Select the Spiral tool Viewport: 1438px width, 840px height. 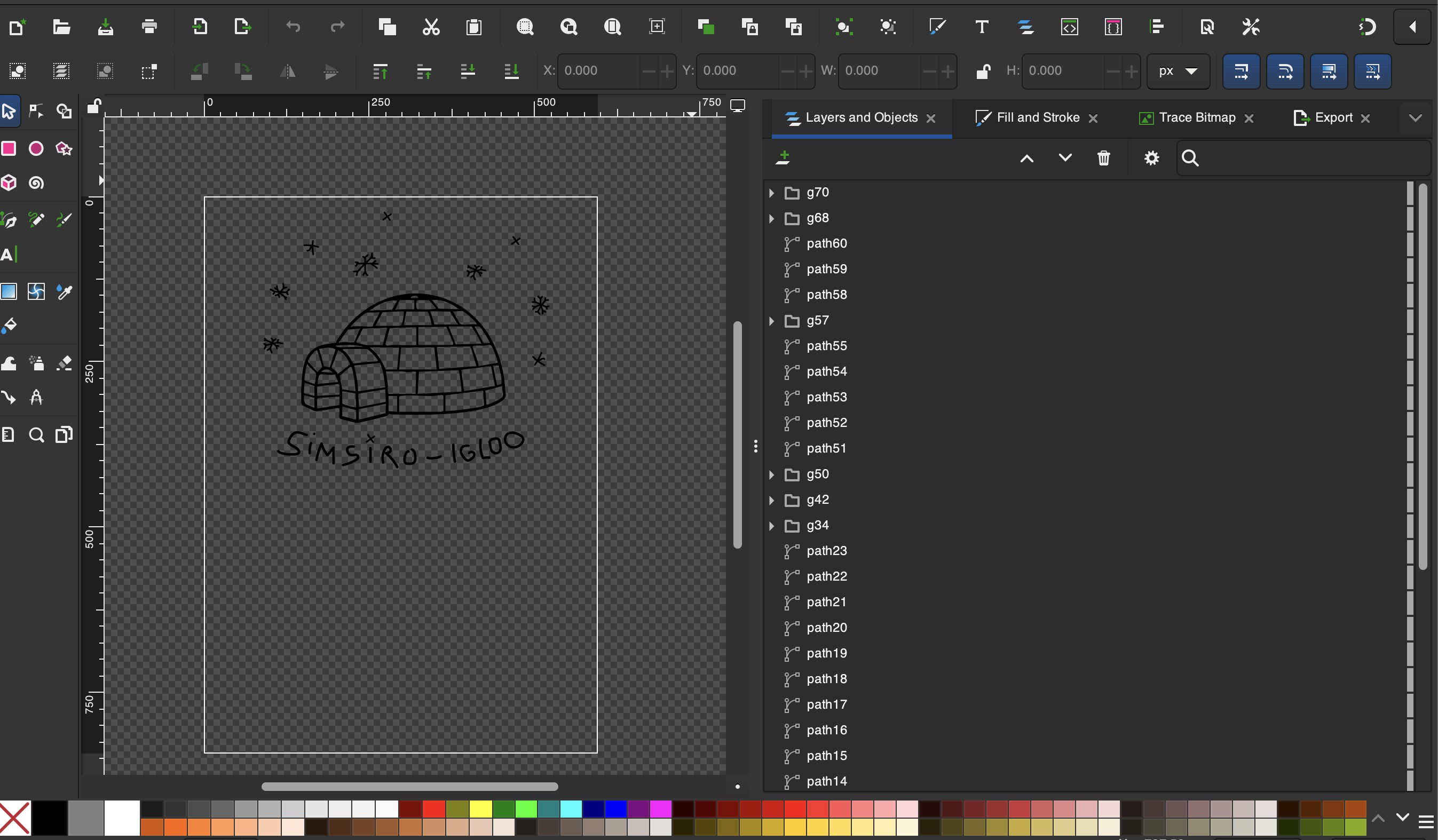pos(36,183)
